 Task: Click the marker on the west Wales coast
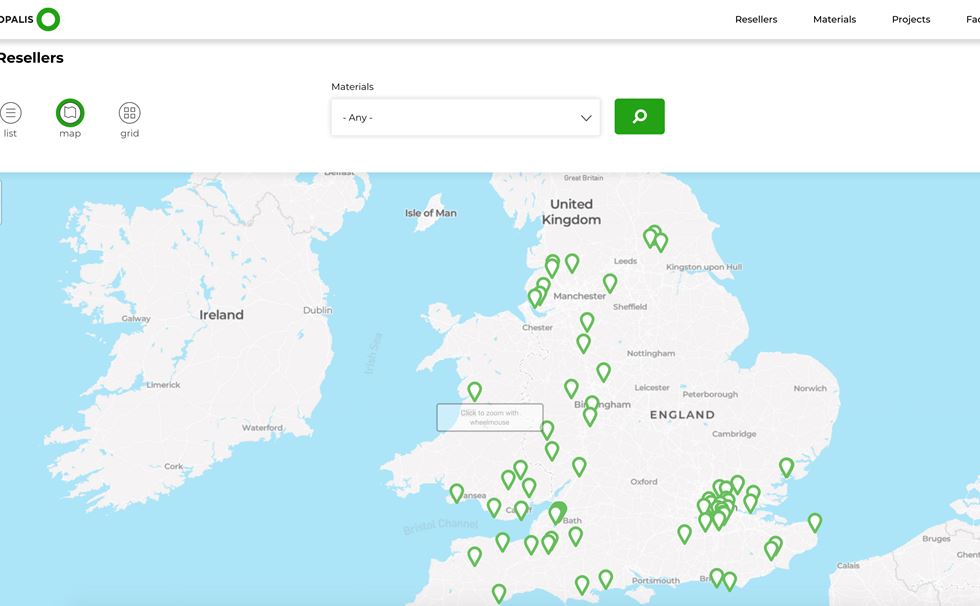(x=475, y=391)
